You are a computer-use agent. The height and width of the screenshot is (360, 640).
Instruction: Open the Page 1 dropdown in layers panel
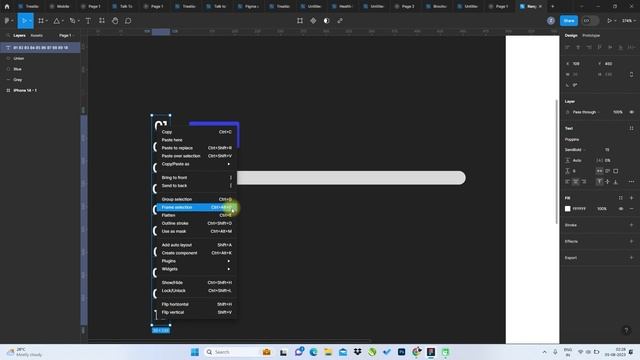point(66,36)
